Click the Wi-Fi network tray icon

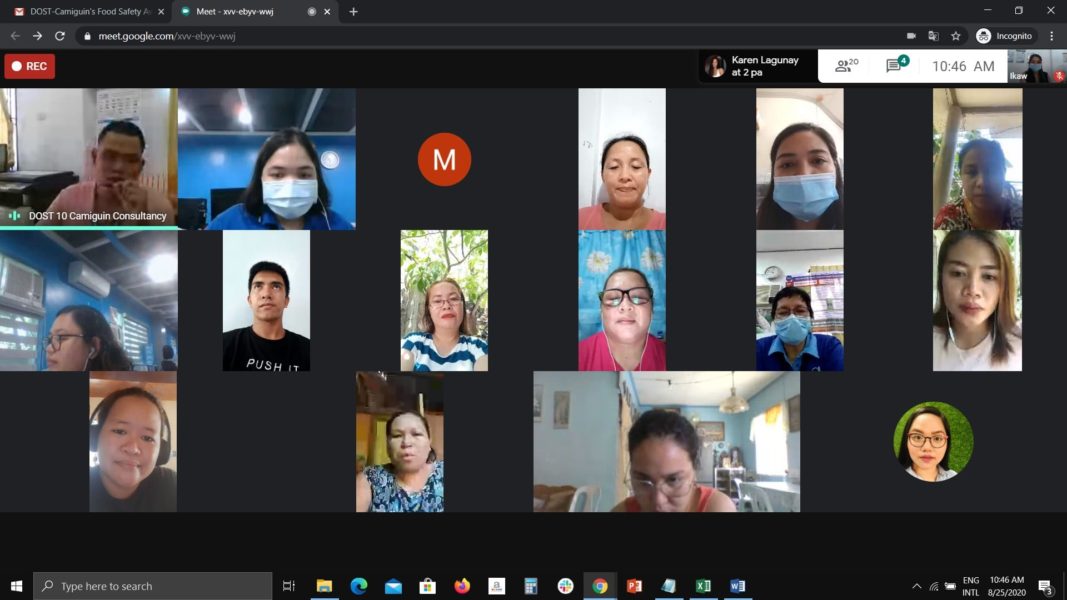[x=934, y=586]
